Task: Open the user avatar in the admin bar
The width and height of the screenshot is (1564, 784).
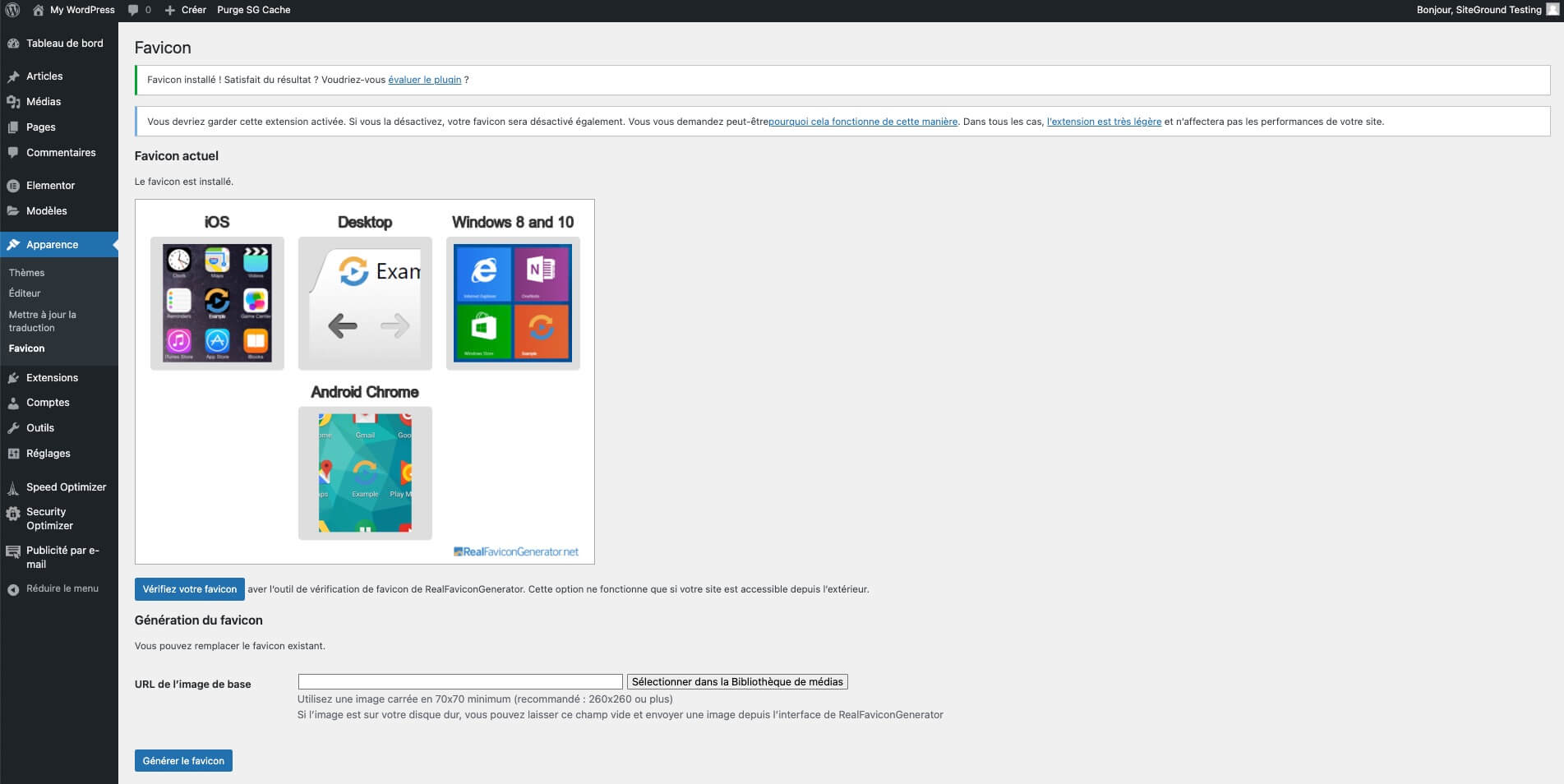Action: 1552,10
